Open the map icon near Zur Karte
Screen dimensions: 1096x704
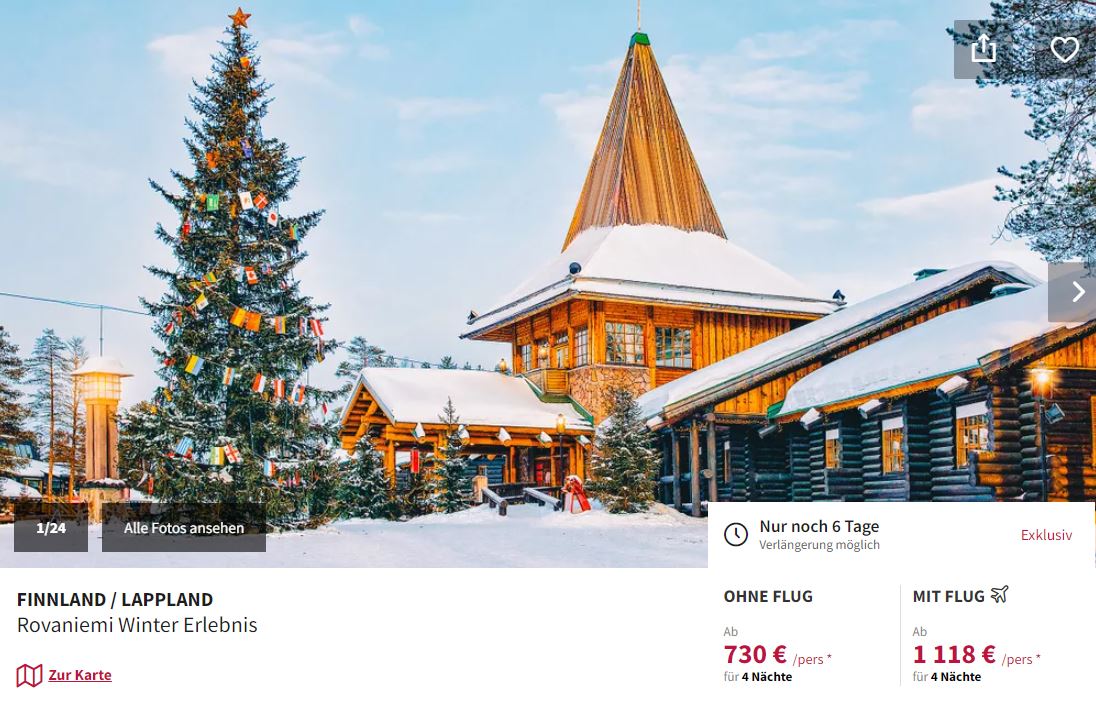(x=29, y=675)
